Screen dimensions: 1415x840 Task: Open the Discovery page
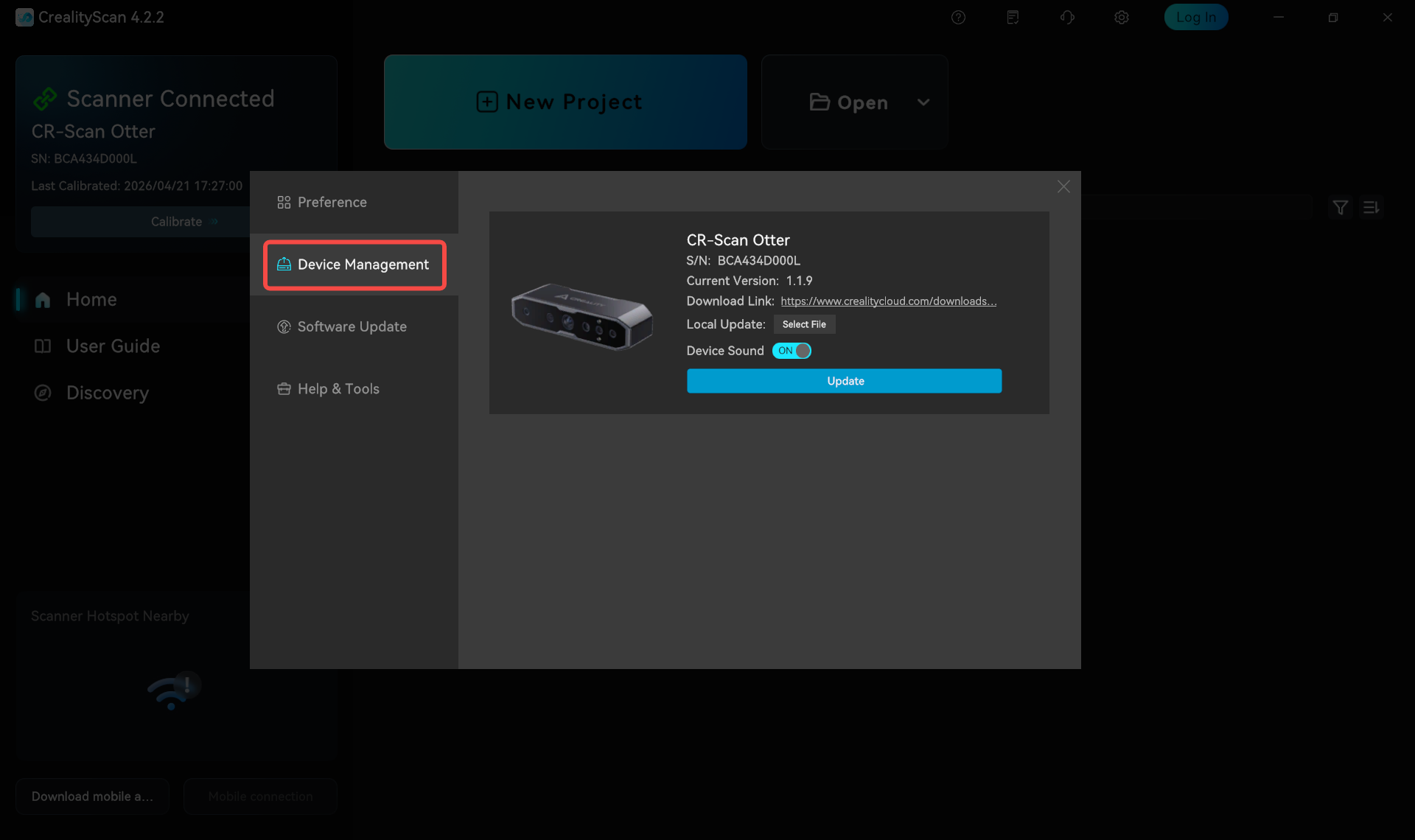point(108,393)
